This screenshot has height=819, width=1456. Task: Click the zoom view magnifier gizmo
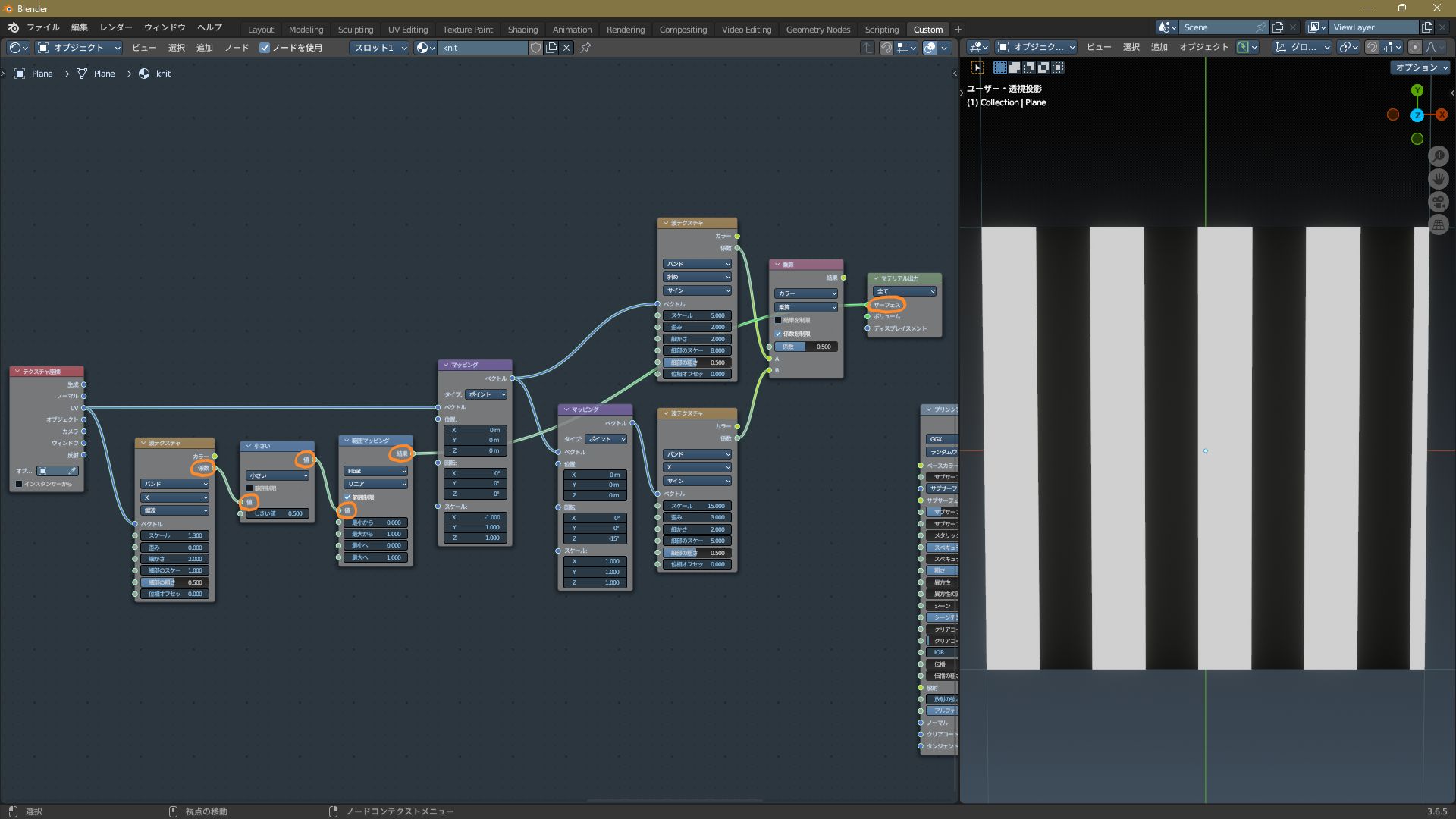click(1438, 156)
